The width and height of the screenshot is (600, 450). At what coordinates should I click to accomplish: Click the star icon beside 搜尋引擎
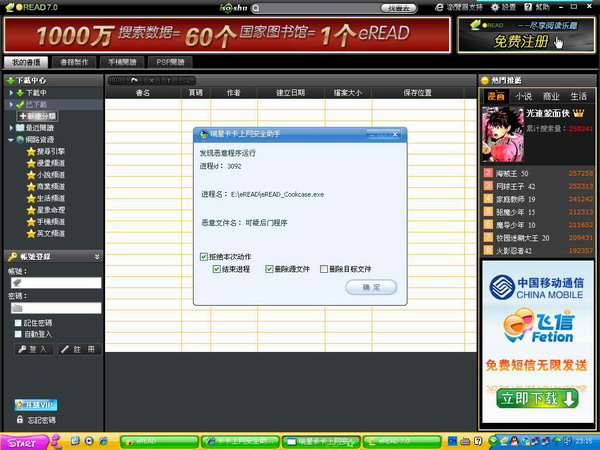(31, 152)
